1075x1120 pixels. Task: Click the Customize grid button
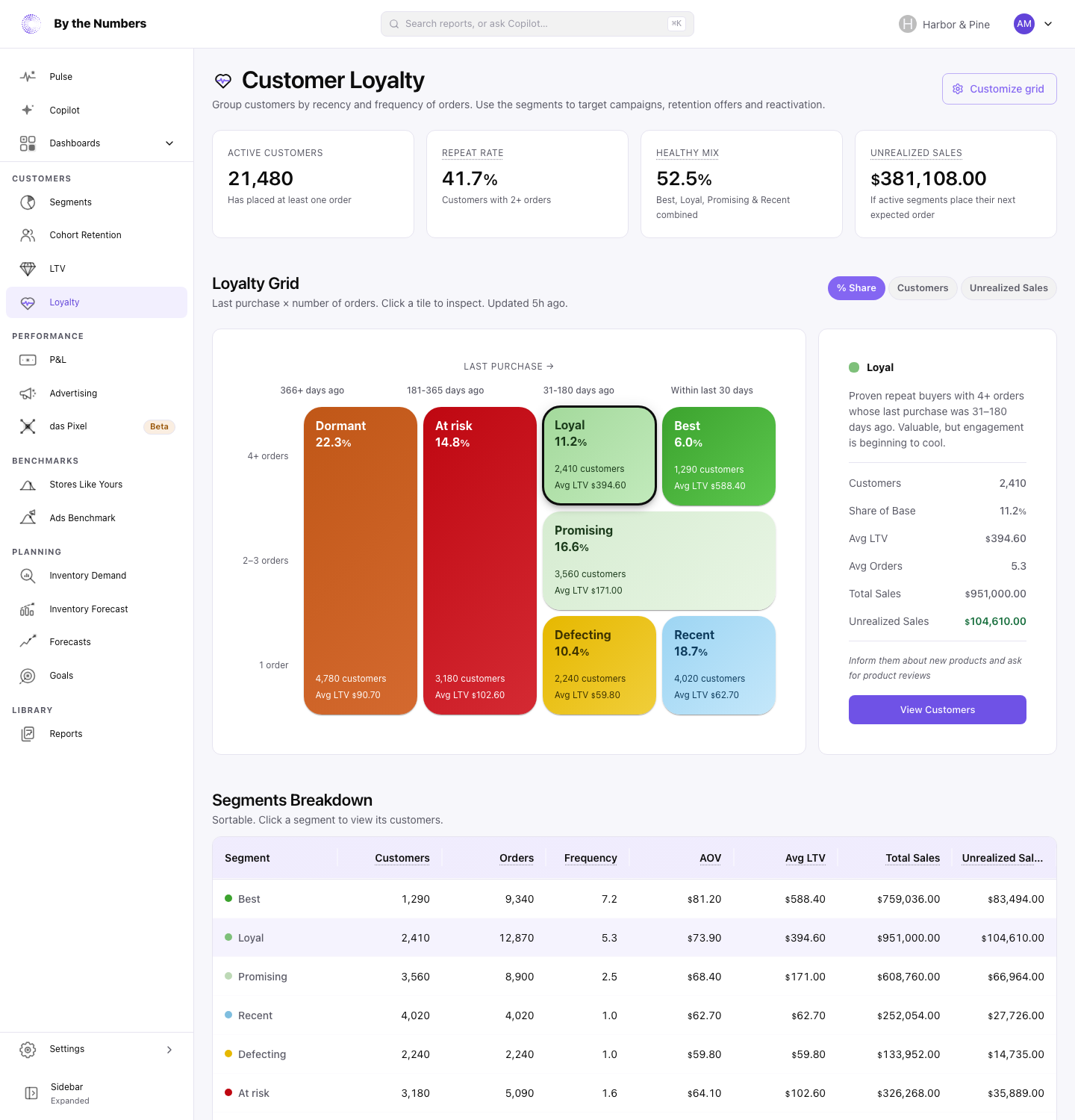click(1000, 89)
